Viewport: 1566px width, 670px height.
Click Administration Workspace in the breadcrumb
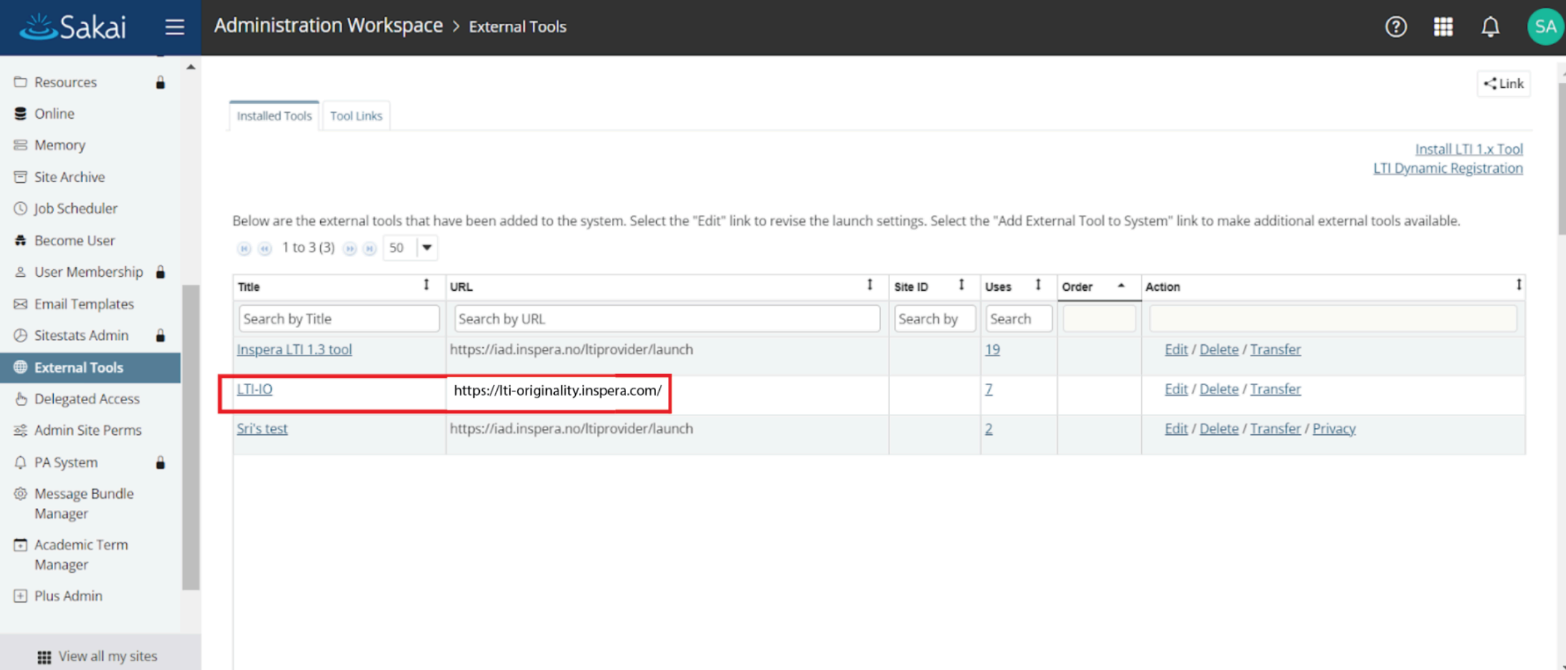[x=328, y=26]
